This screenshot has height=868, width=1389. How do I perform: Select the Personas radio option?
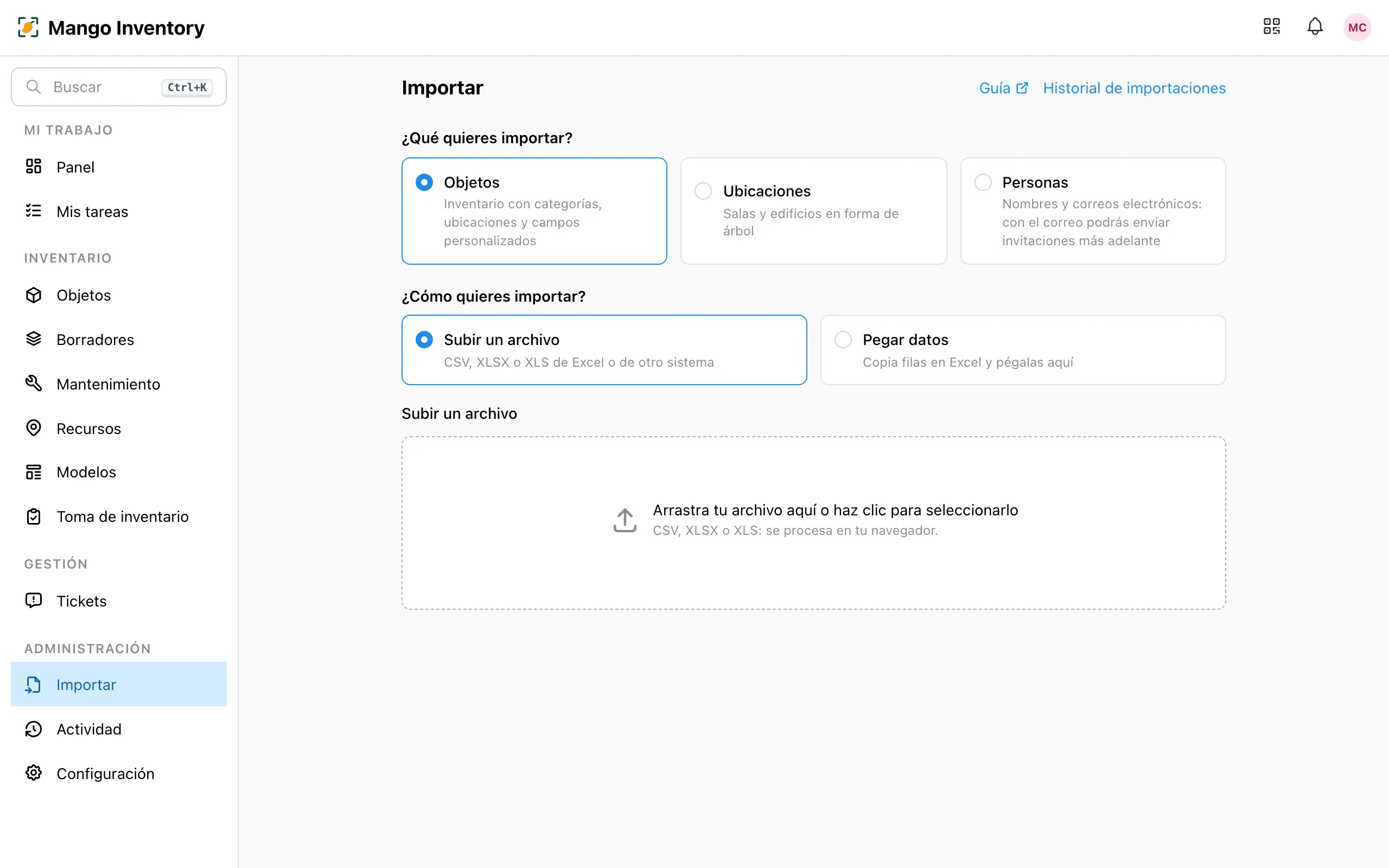pyautogui.click(x=983, y=183)
